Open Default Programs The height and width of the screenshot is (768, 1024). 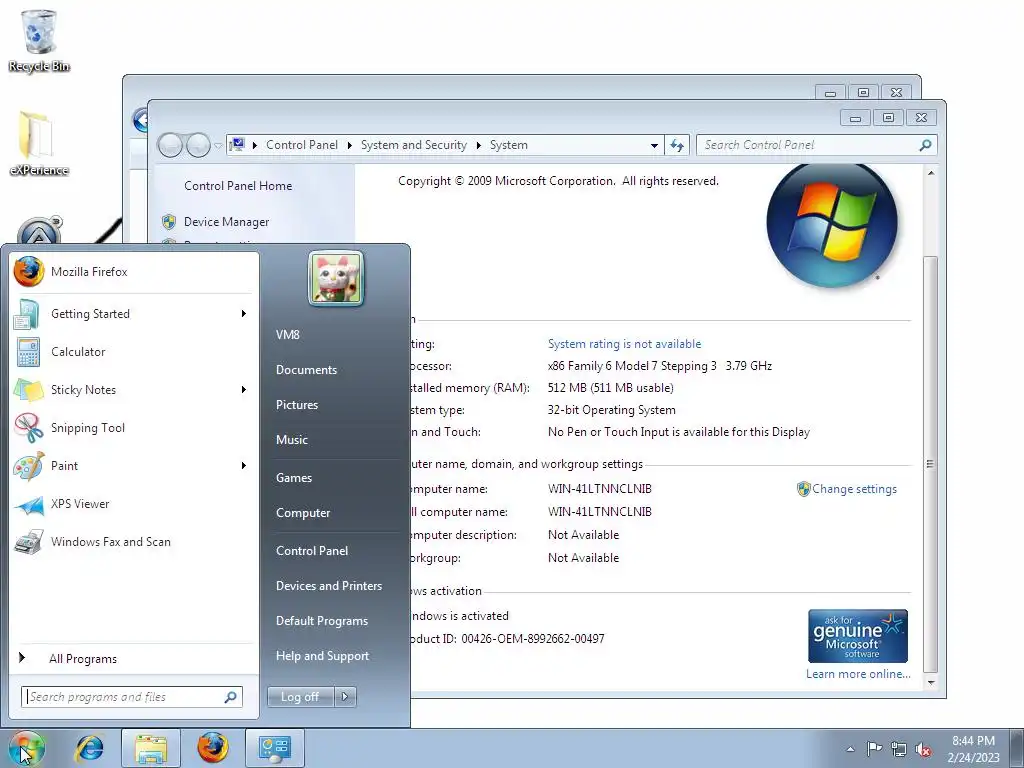coord(321,621)
